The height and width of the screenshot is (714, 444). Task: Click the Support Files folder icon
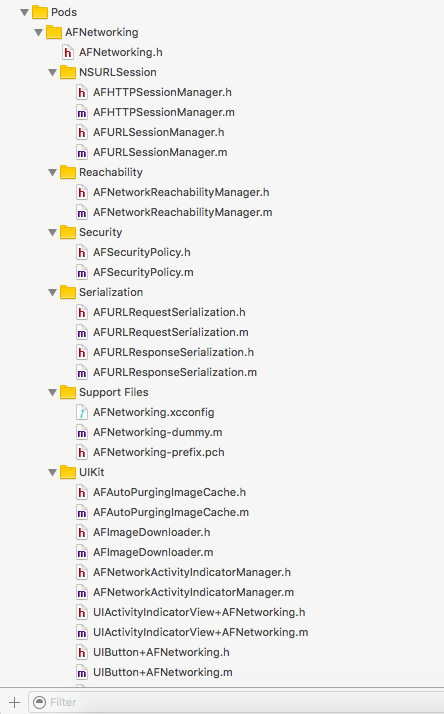[68, 392]
